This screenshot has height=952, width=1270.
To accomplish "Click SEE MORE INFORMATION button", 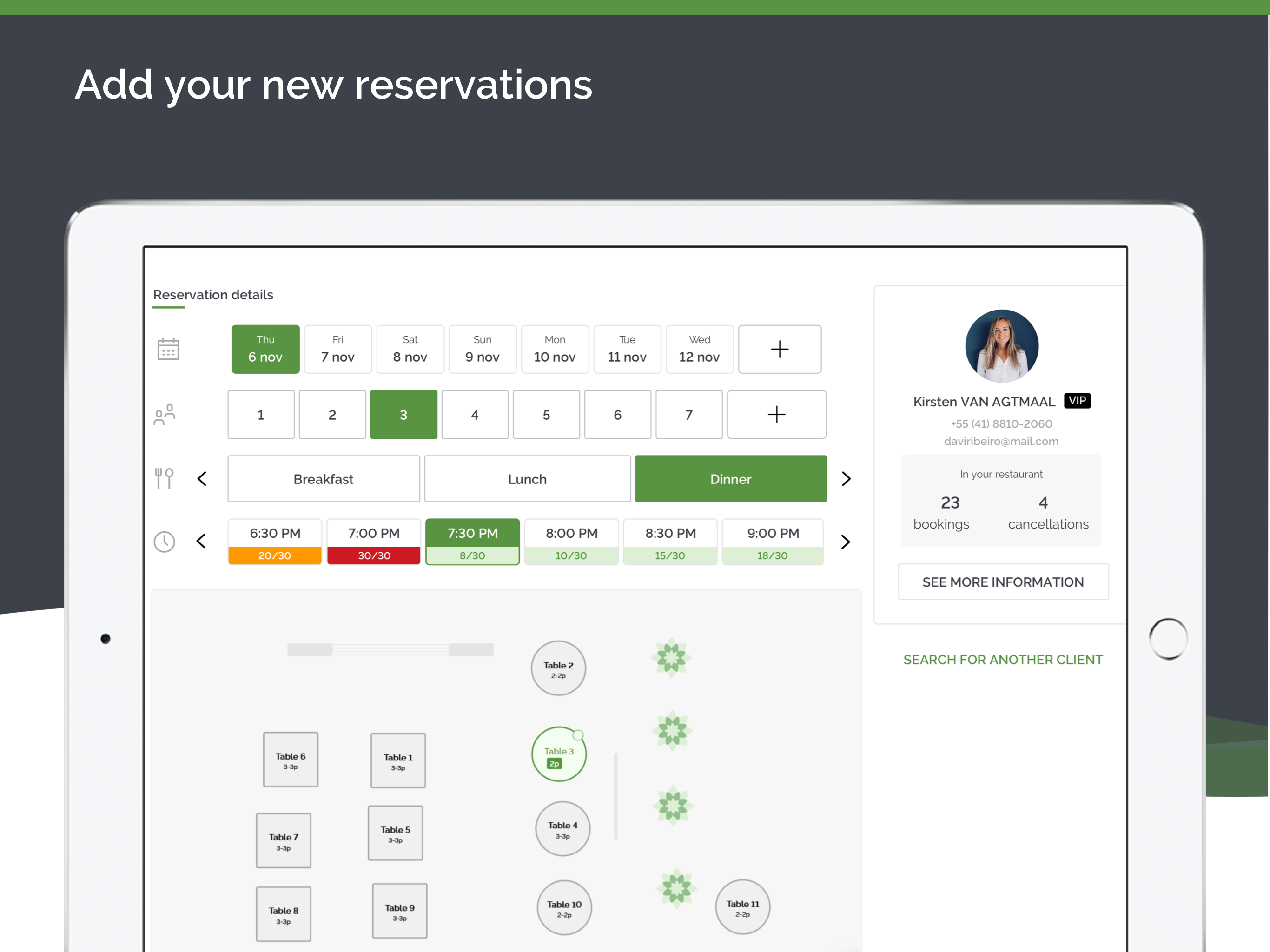I will 1003,582.
